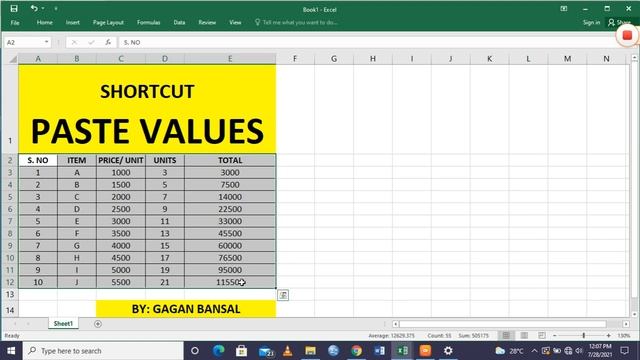Click vertical scrollbar up arrow
The width and height of the screenshot is (640, 360).
[x=634, y=59]
